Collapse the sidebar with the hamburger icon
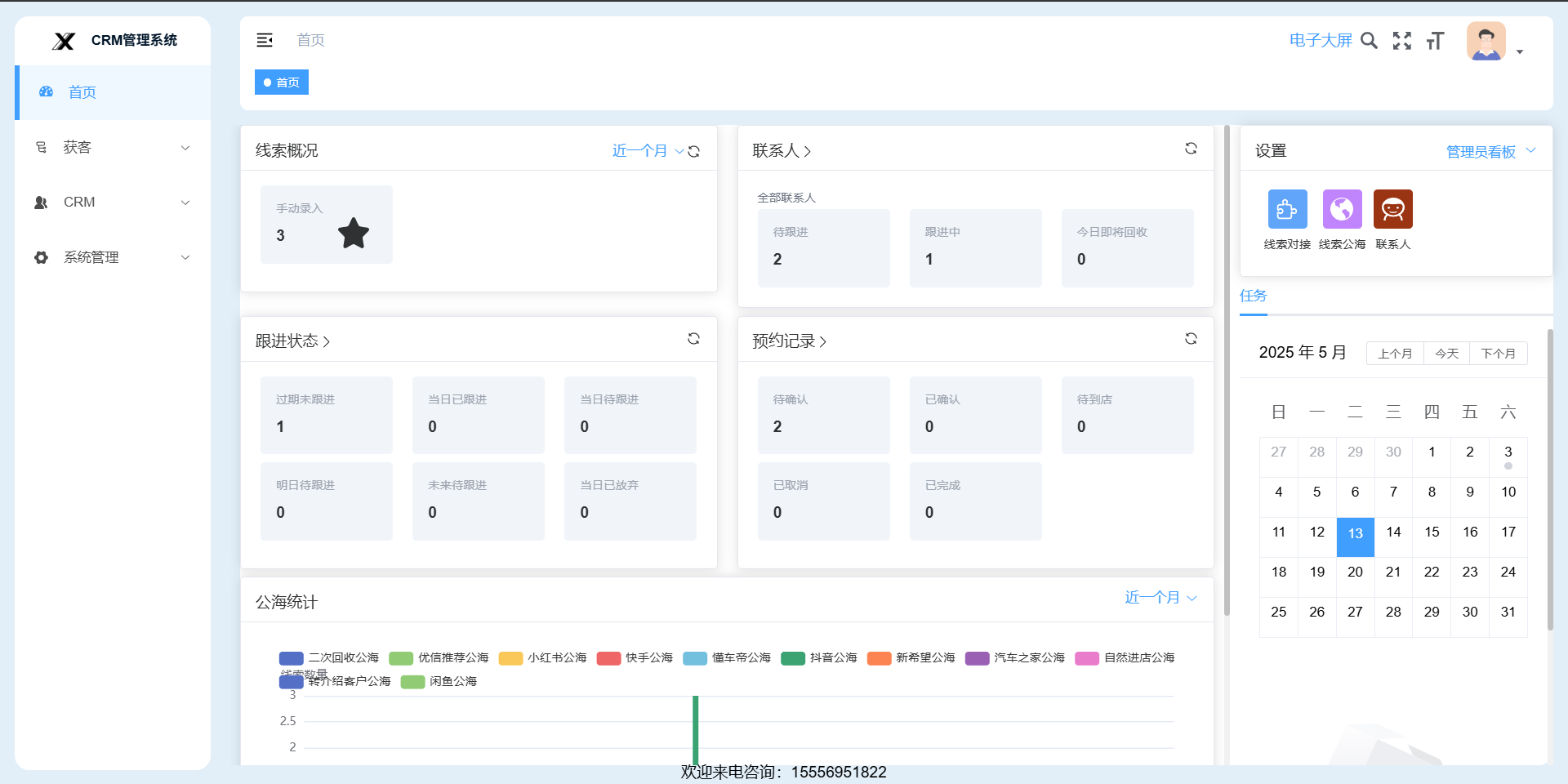 (265, 40)
